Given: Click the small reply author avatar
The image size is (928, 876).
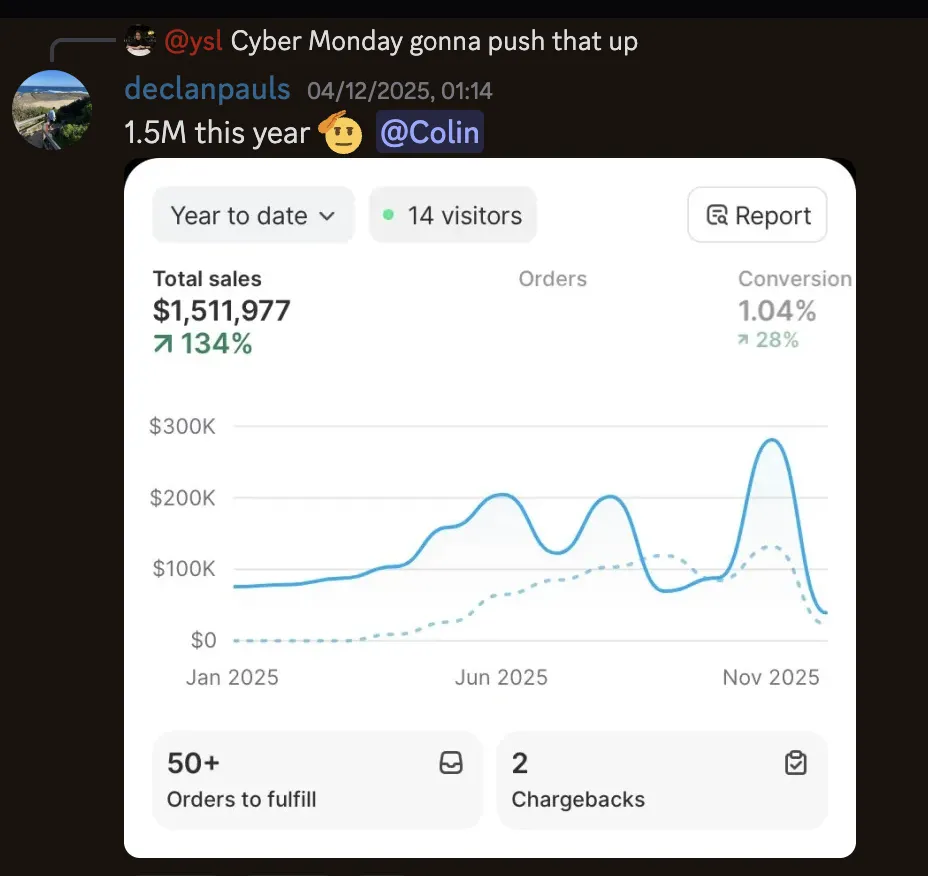Looking at the screenshot, I should pyautogui.click(x=140, y=41).
